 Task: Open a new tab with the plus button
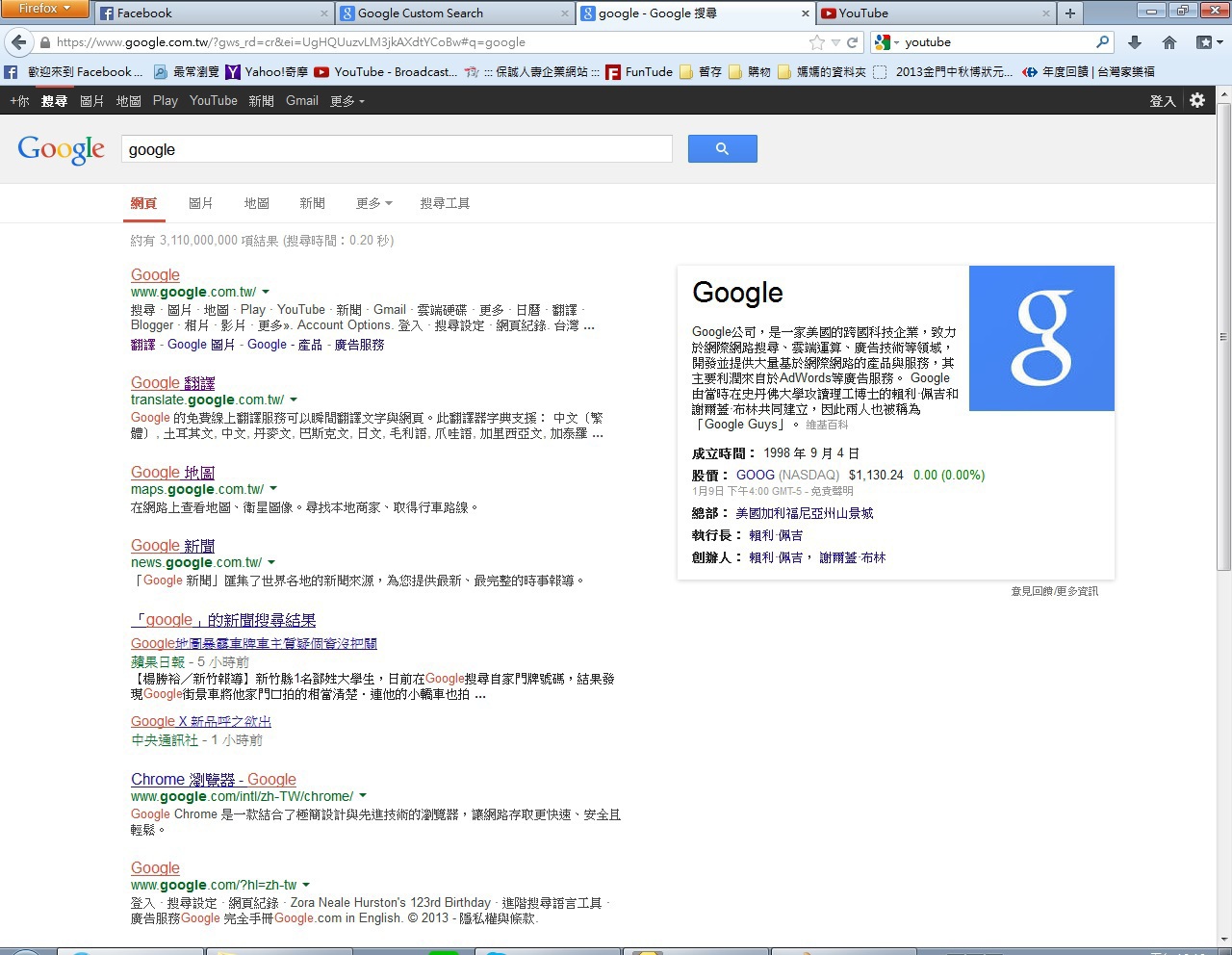[1069, 13]
